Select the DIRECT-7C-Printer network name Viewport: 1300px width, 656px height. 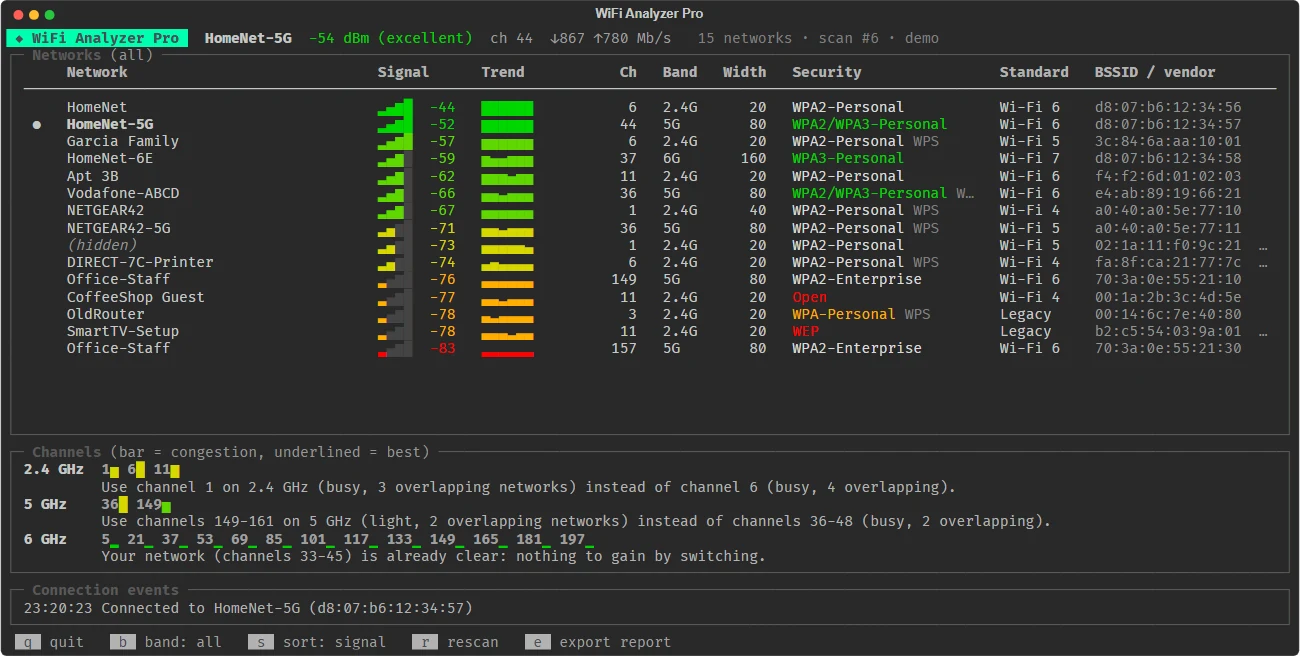140,262
